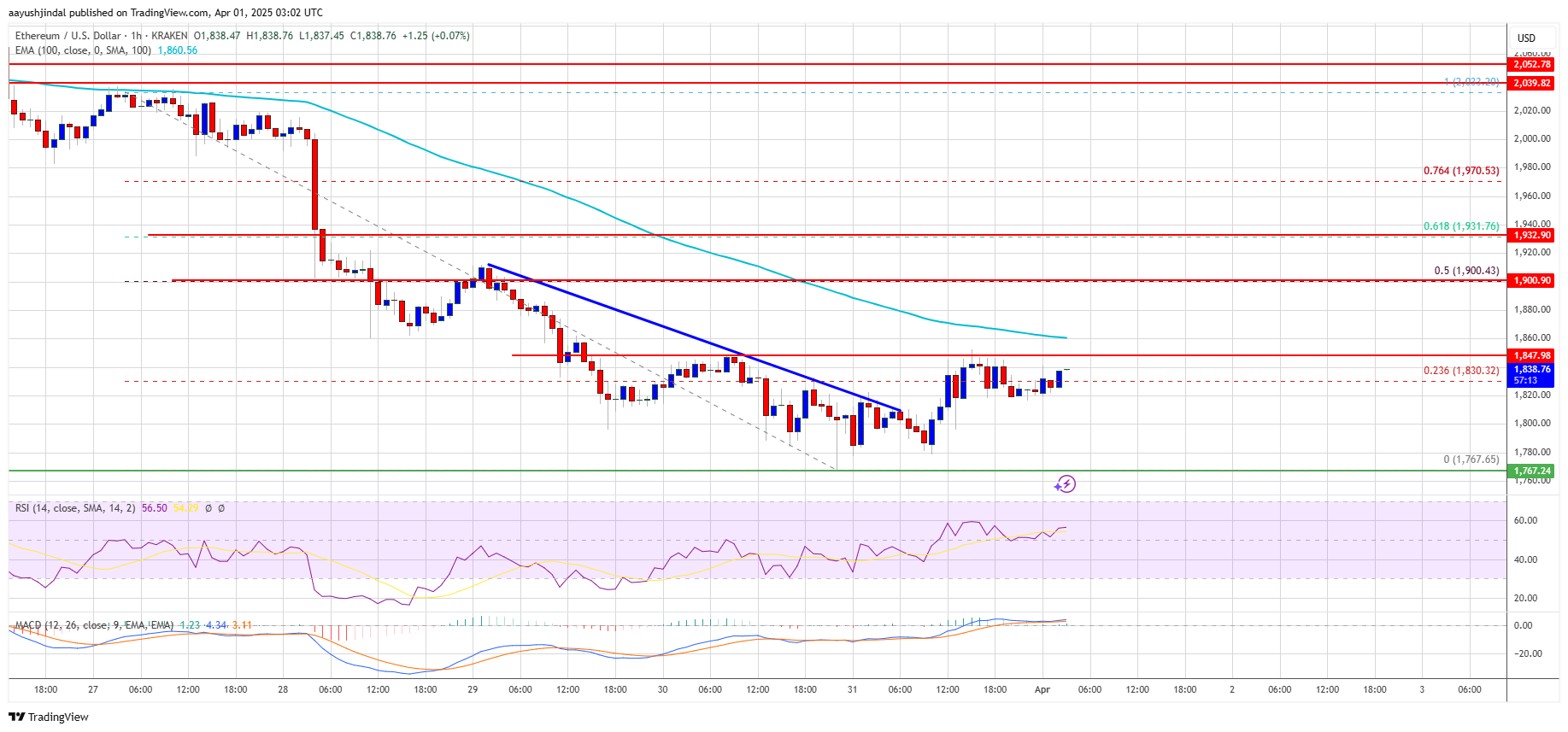Select the 0.236 Fibonacci level label
This screenshot has width=1568, height=732.
coord(1460,371)
